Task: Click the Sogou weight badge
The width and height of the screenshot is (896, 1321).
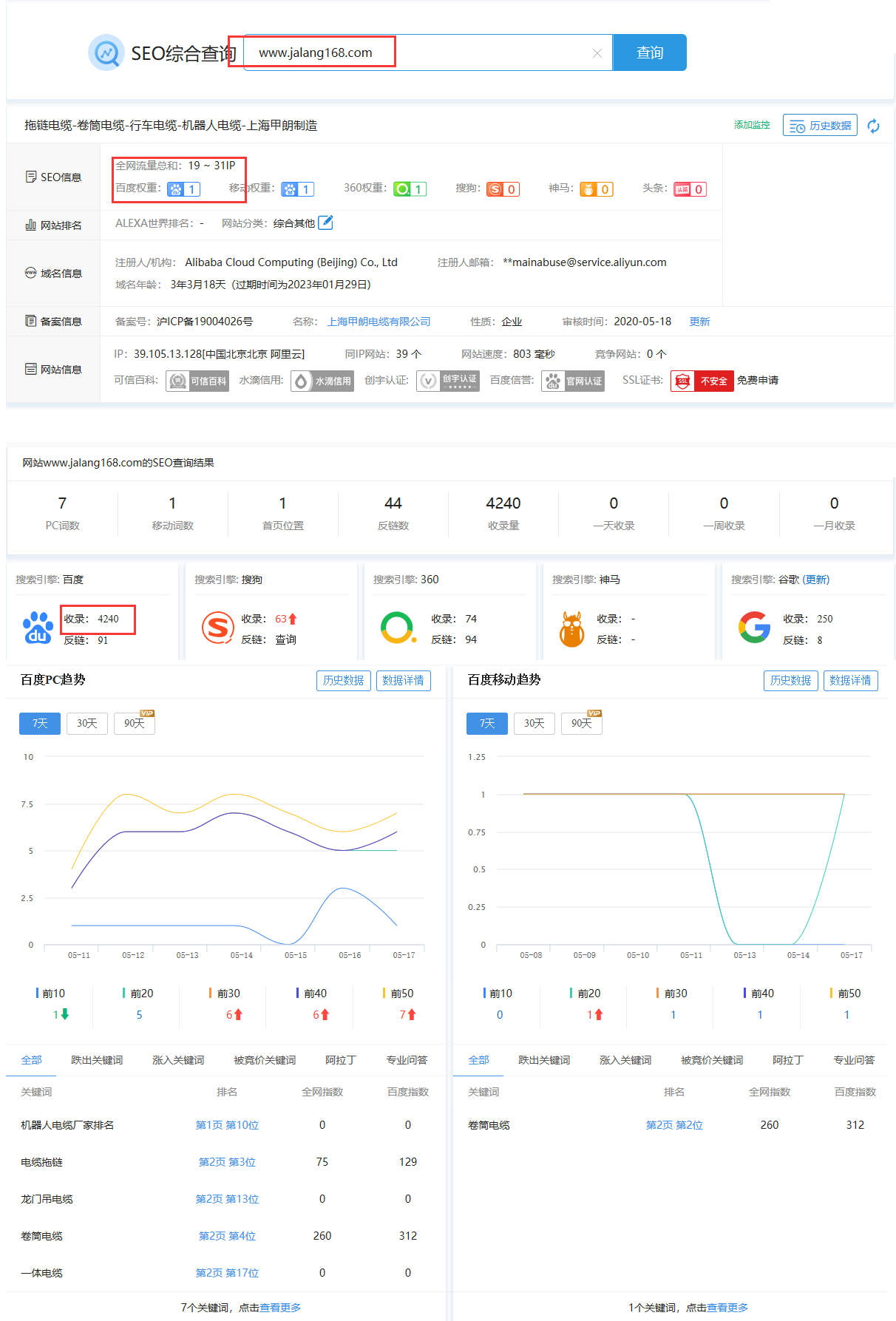Action: pyautogui.click(x=503, y=189)
